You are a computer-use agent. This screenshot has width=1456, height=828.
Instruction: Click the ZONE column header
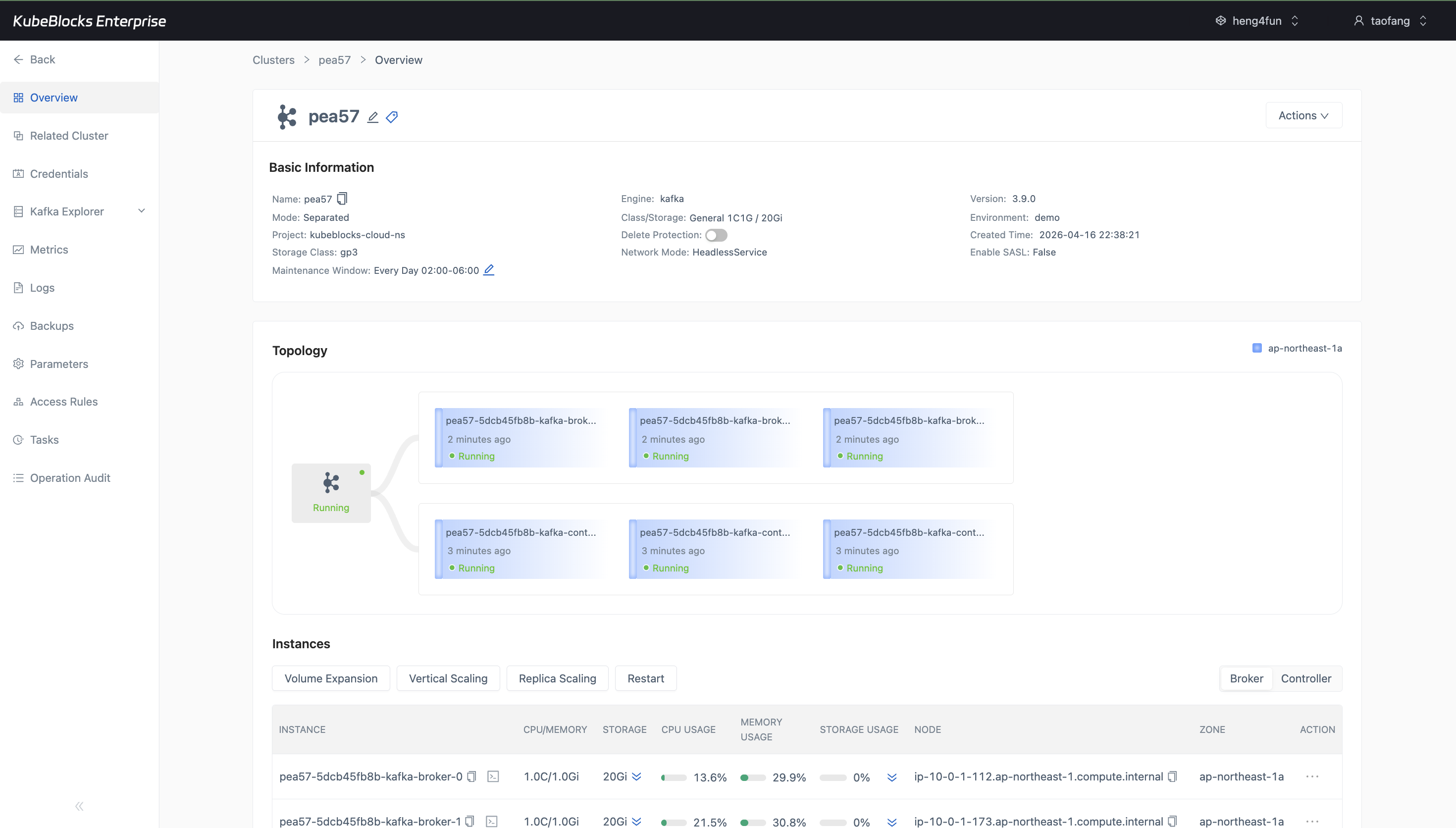1212,729
